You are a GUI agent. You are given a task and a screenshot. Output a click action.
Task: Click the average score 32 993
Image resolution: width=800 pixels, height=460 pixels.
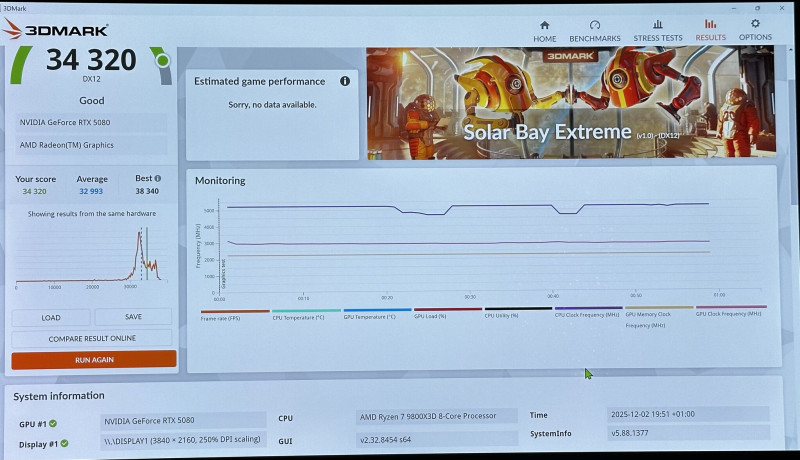tap(91, 191)
